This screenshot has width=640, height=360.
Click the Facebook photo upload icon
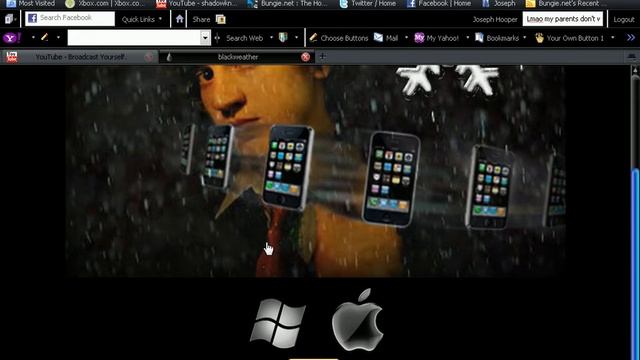coord(220,19)
